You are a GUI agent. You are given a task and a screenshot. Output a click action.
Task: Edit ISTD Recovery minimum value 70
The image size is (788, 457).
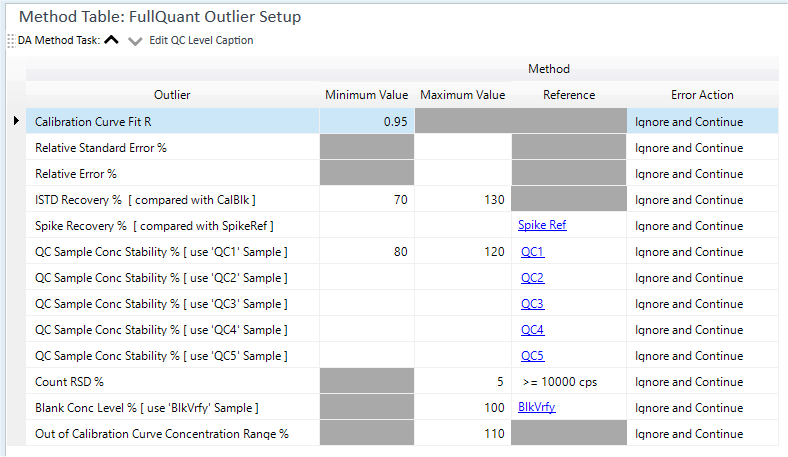[367, 200]
